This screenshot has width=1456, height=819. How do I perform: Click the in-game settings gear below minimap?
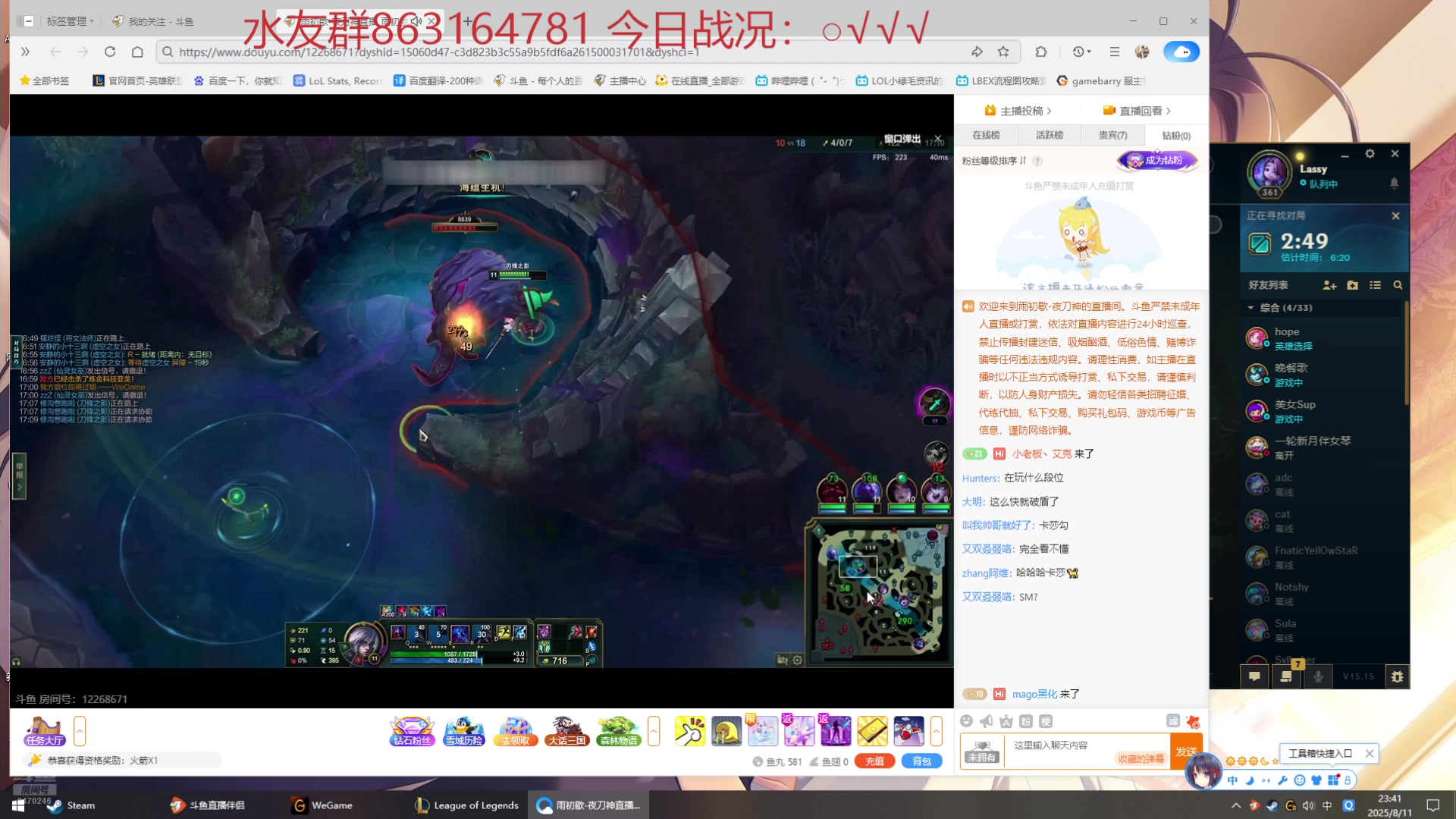[x=797, y=660]
